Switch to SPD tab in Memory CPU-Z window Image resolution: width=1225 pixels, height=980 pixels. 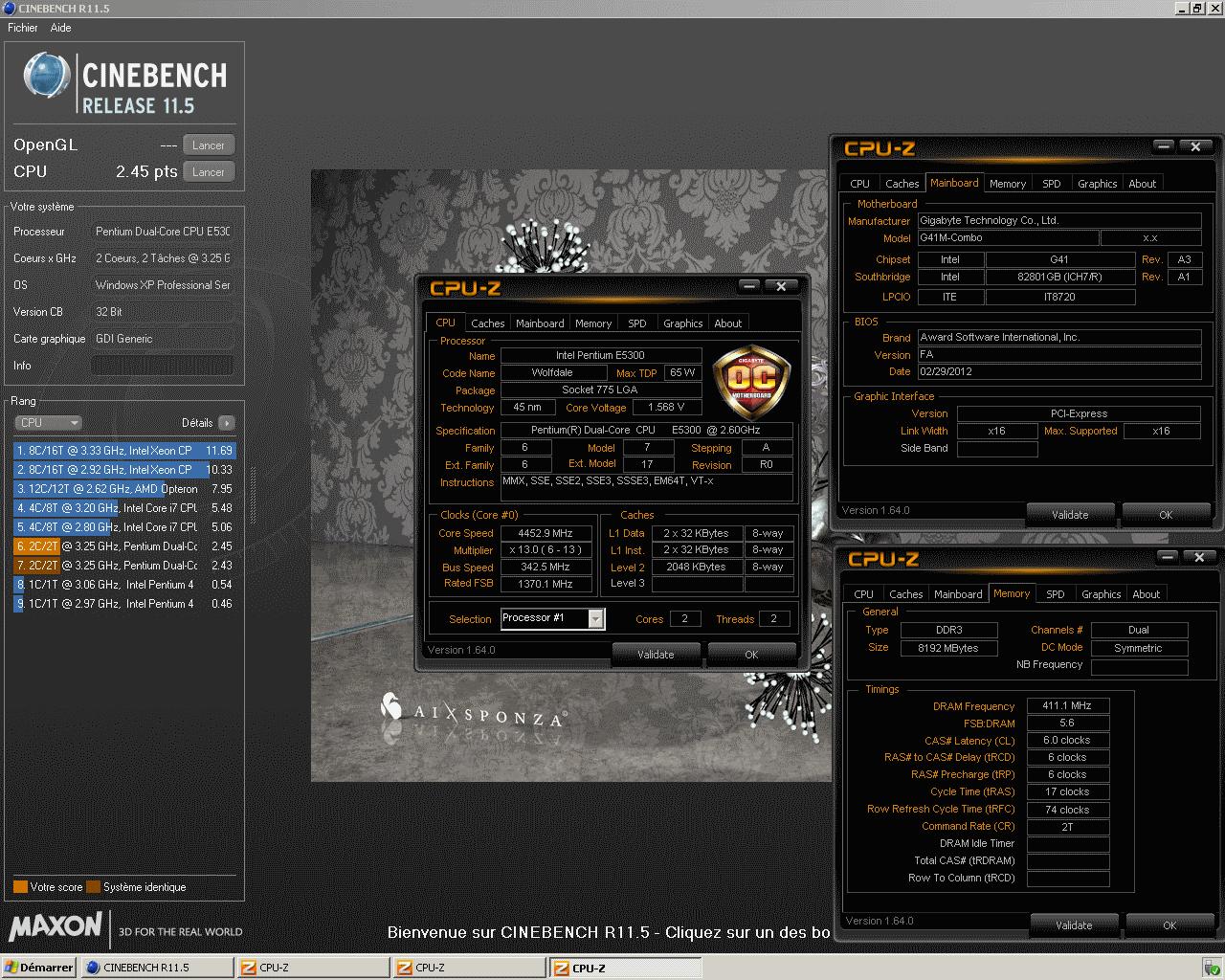pos(1056,594)
